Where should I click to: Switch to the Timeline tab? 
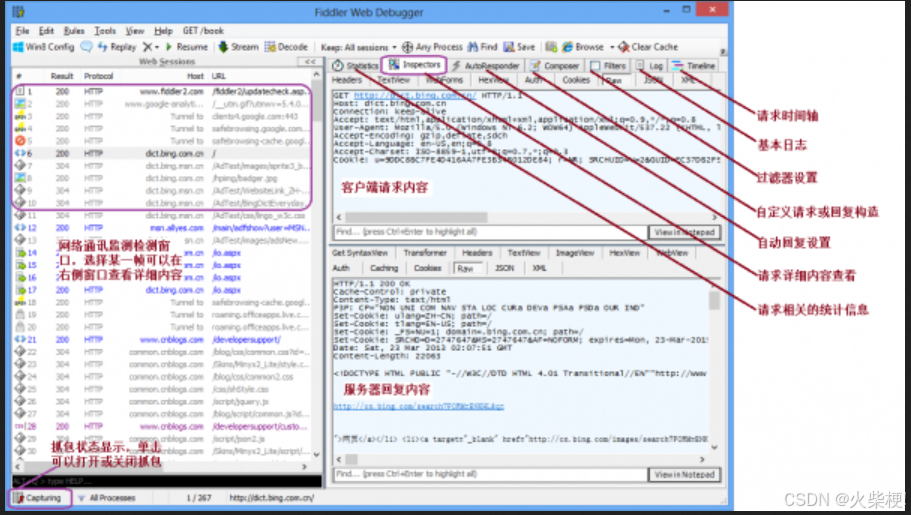tap(694, 66)
